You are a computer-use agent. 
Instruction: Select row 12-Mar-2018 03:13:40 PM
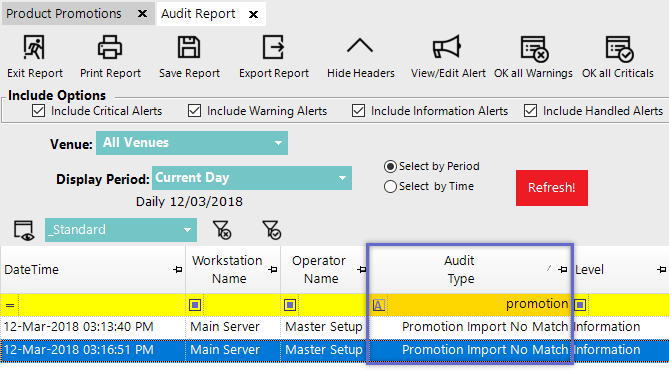334,327
